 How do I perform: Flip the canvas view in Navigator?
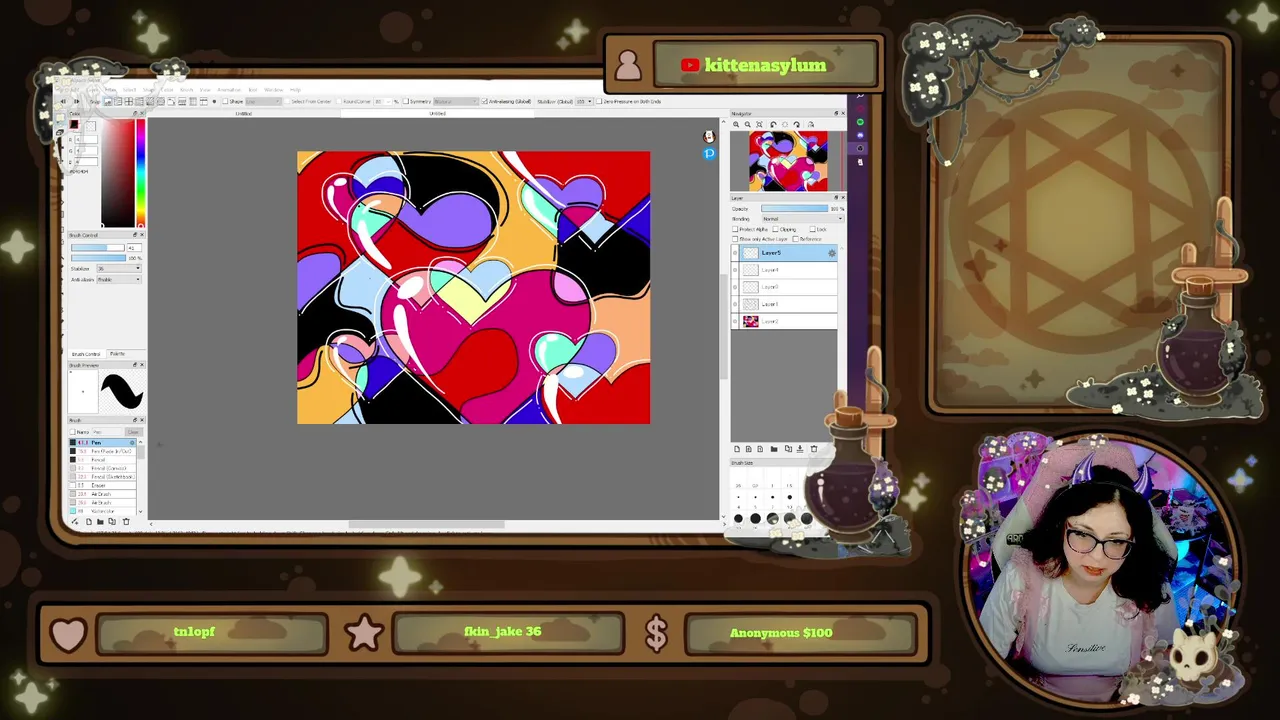pyautogui.click(x=811, y=124)
